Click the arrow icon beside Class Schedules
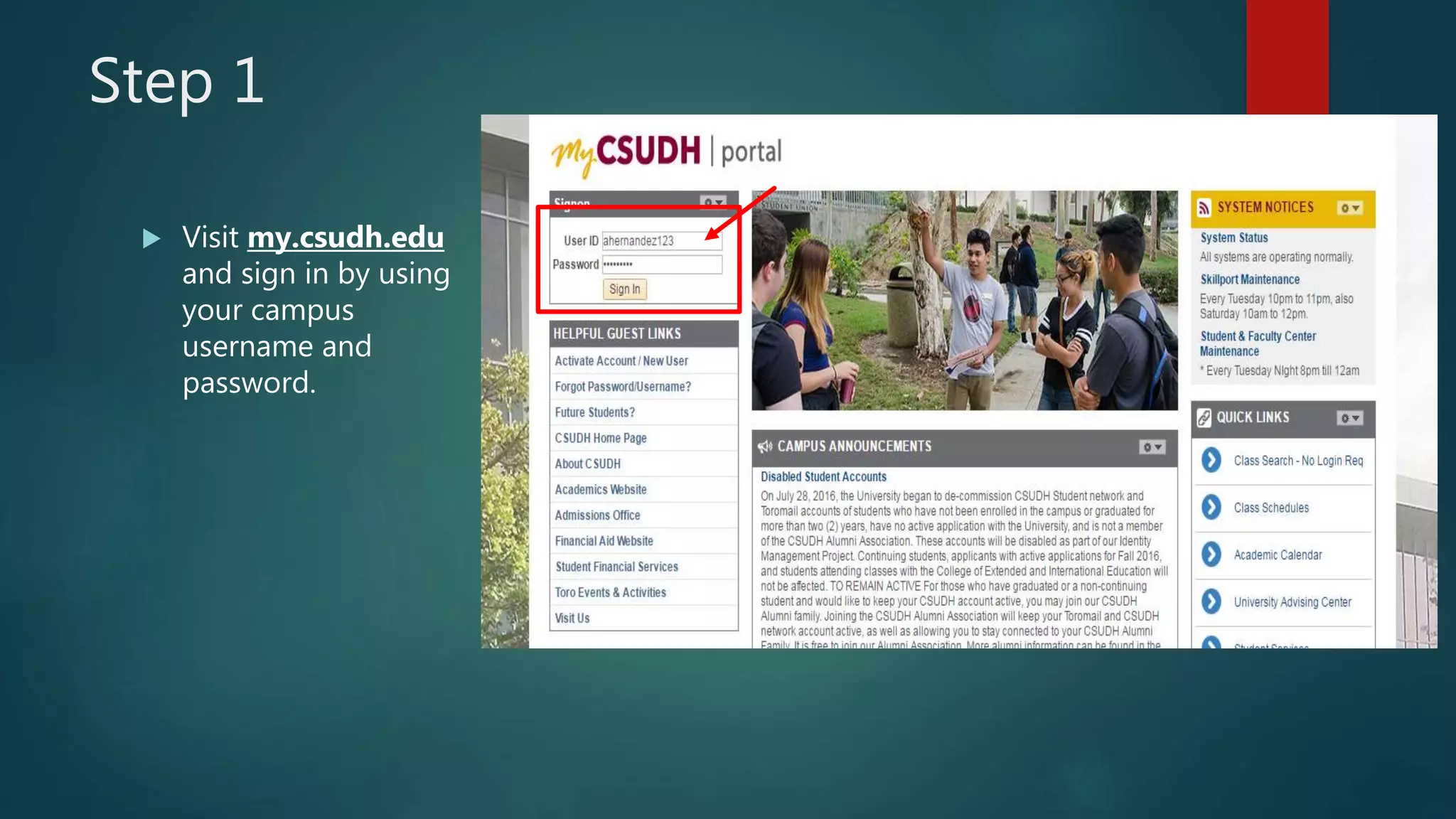 (1211, 508)
